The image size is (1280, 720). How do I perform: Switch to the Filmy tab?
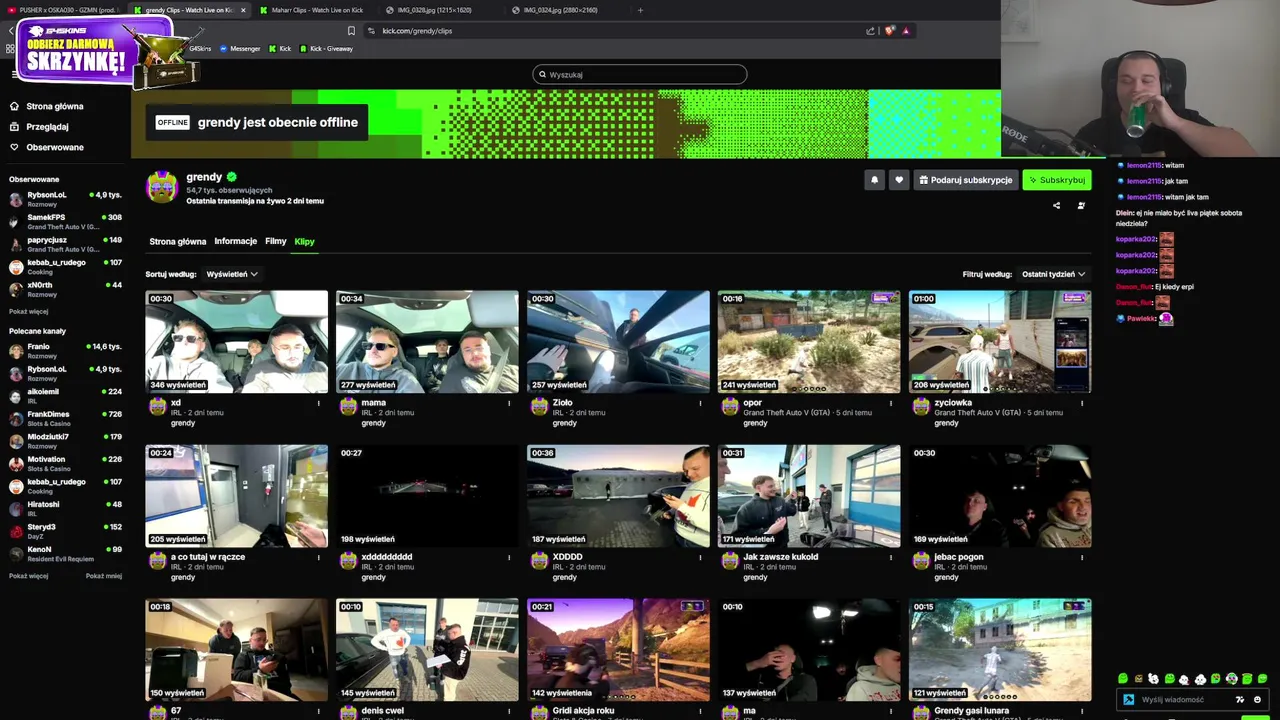[x=275, y=241]
